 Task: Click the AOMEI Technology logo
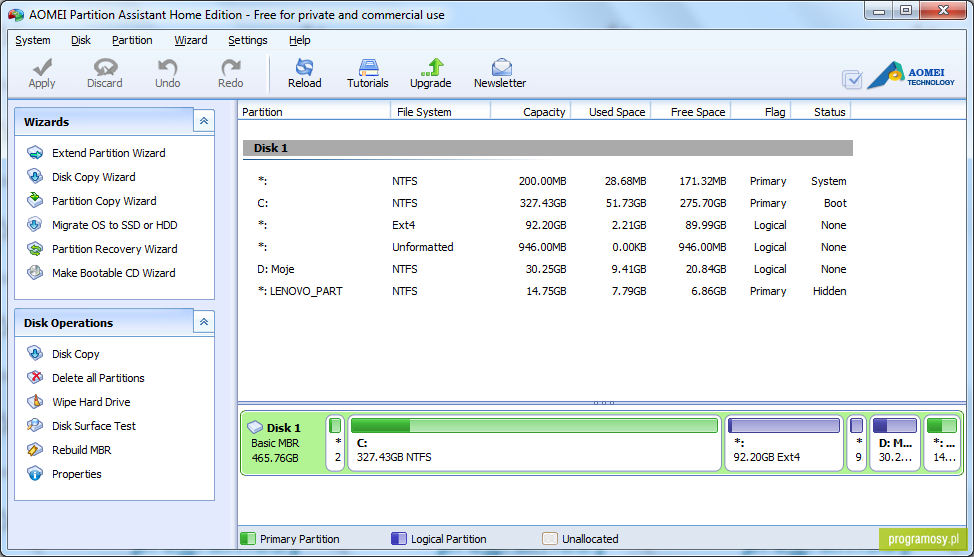(x=911, y=75)
